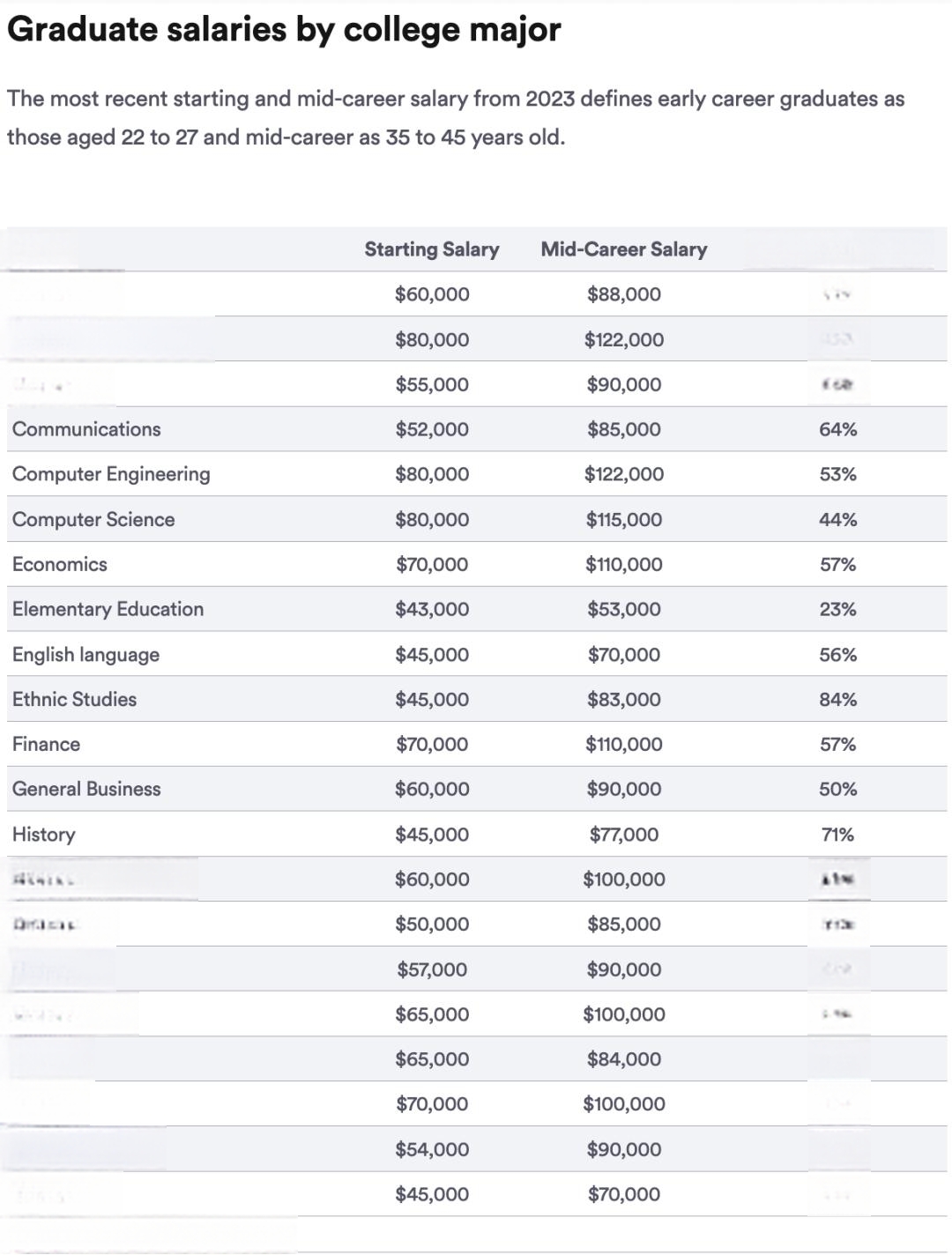The image size is (952, 1255).
Task: Select the Communications row label
Action: (86, 429)
